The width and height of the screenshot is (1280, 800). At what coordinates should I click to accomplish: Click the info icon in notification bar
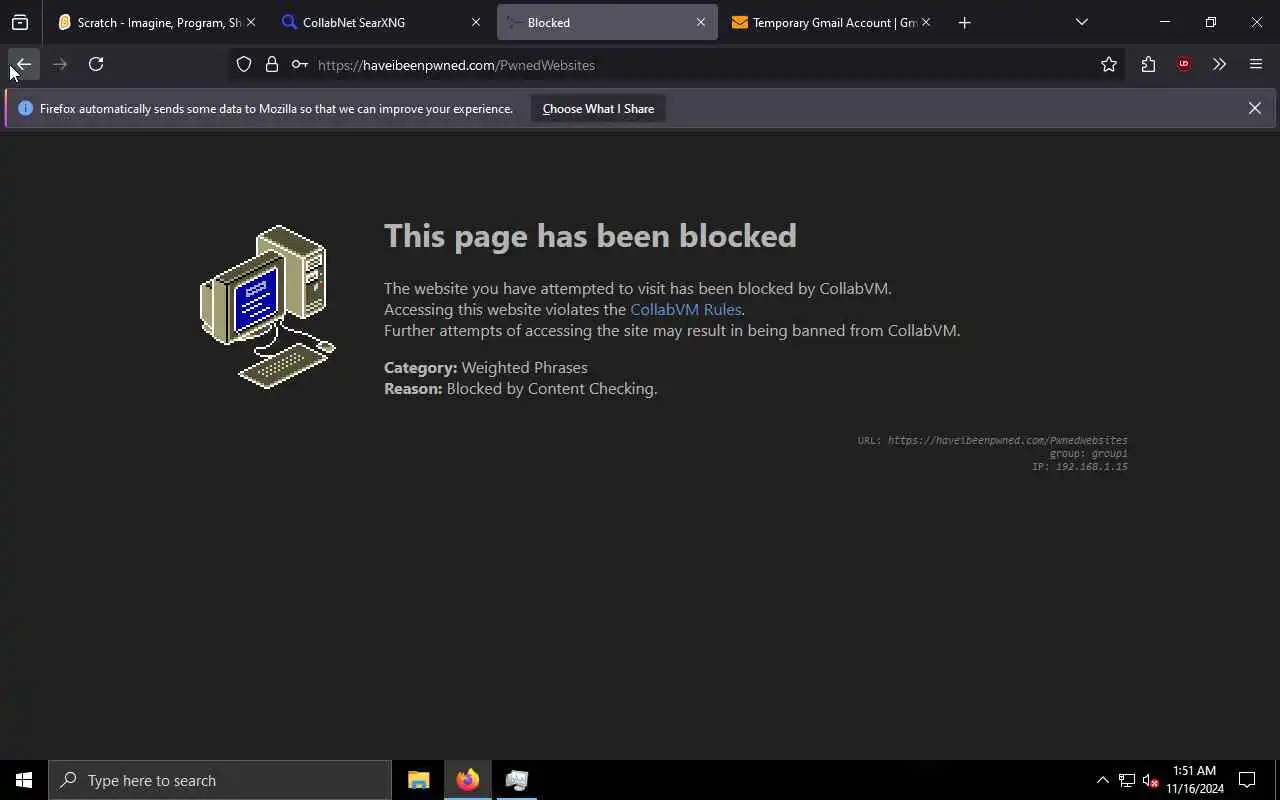tap(26, 108)
